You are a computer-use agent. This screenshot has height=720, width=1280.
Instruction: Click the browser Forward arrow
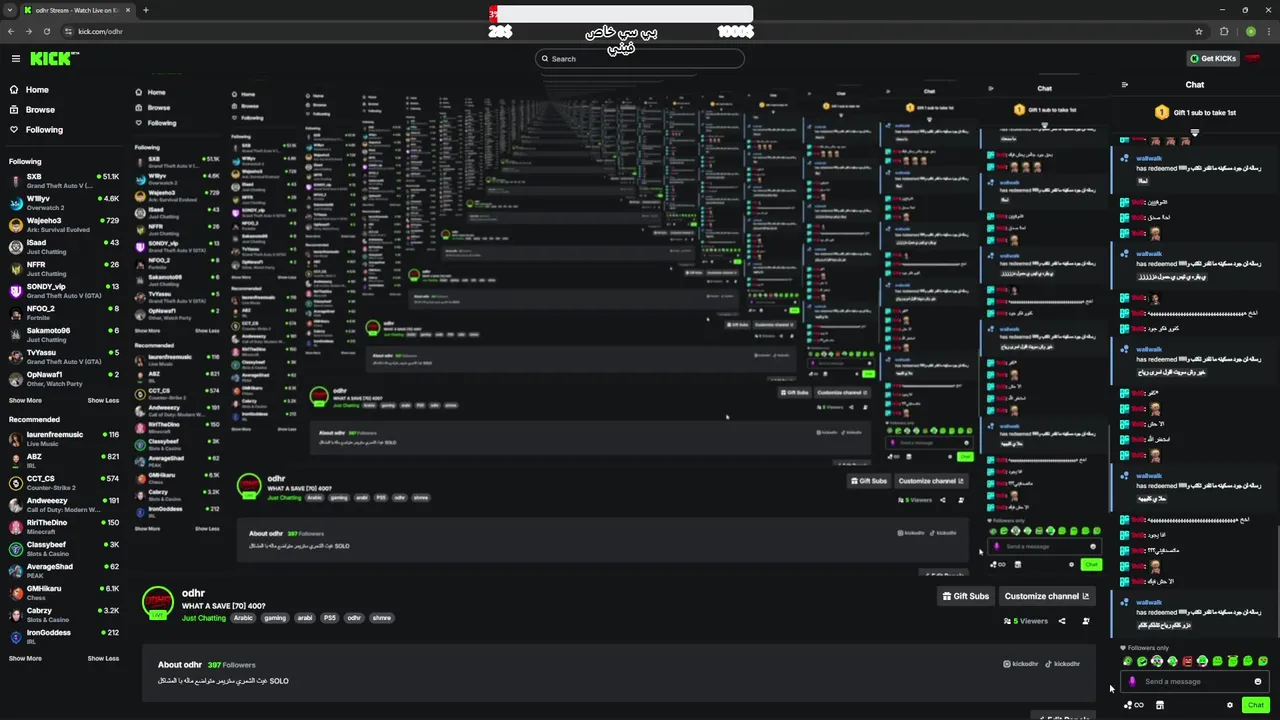pyautogui.click(x=31, y=31)
